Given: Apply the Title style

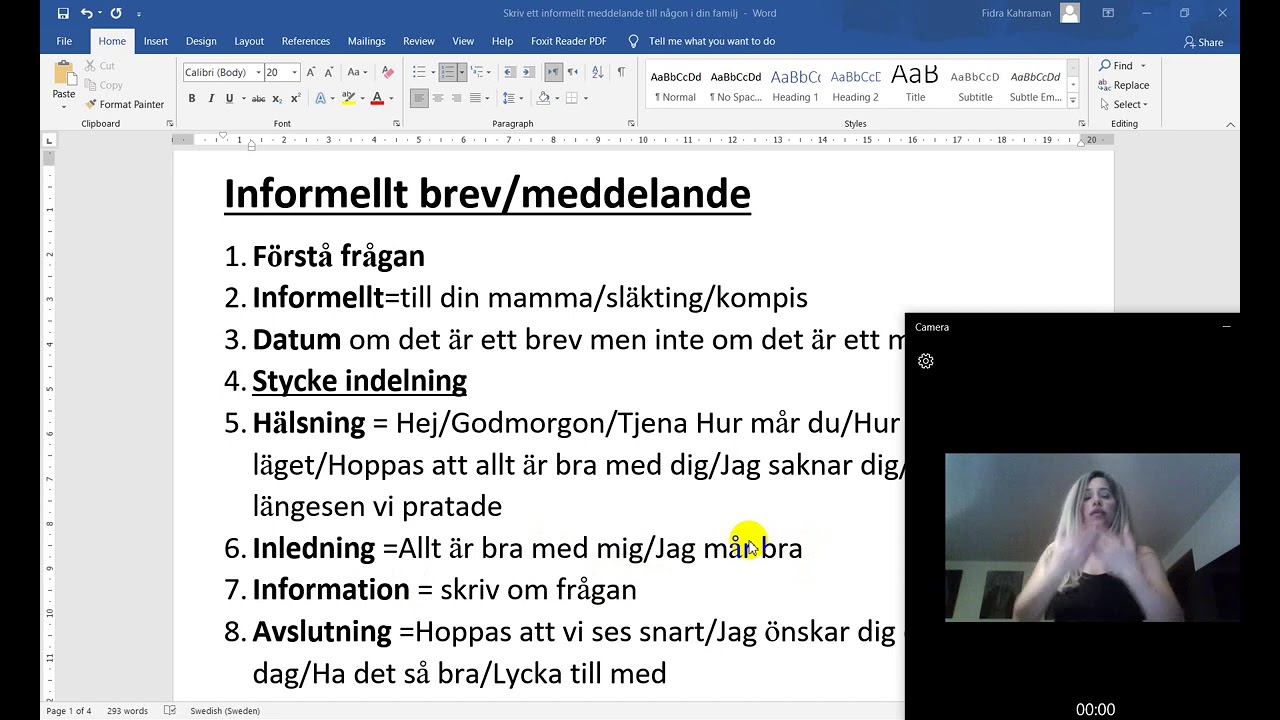Looking at the screenshot, I should [x=915, y=85].
